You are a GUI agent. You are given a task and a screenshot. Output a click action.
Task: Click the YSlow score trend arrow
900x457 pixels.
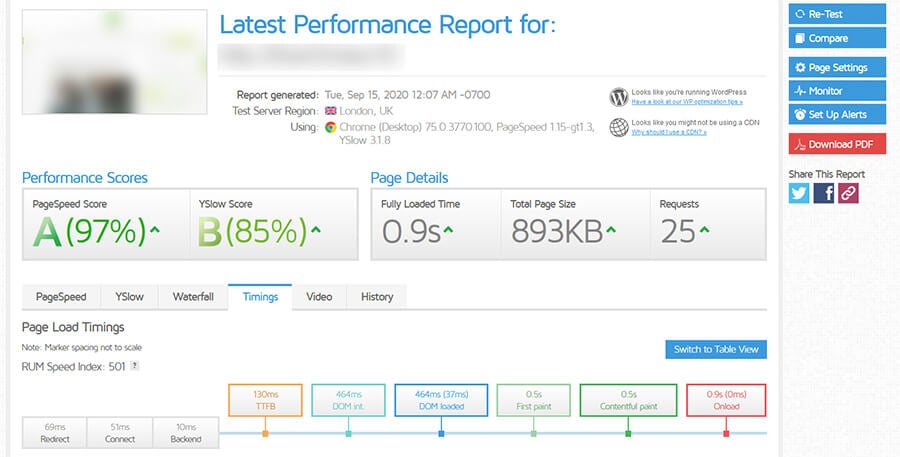pyautogui.click(x=315, y=230)
